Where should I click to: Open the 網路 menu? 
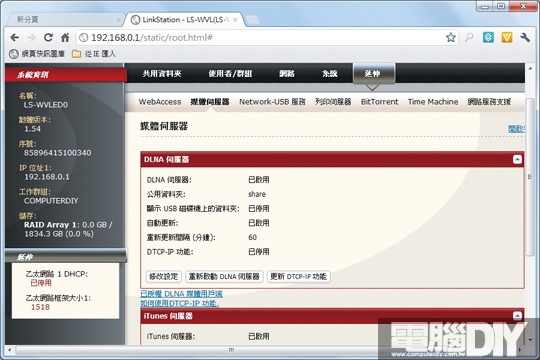coord(287,73)
